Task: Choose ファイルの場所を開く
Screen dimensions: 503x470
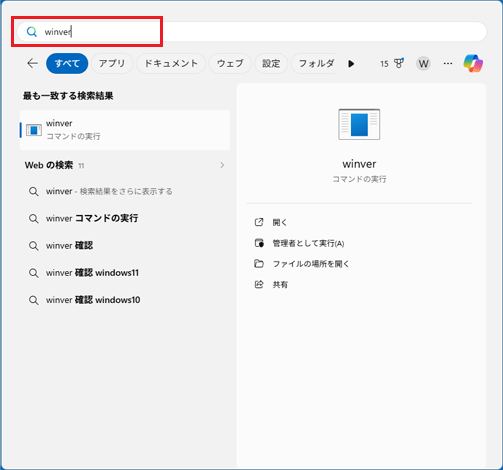Action: pyautogui.click(x=311, y=264)
